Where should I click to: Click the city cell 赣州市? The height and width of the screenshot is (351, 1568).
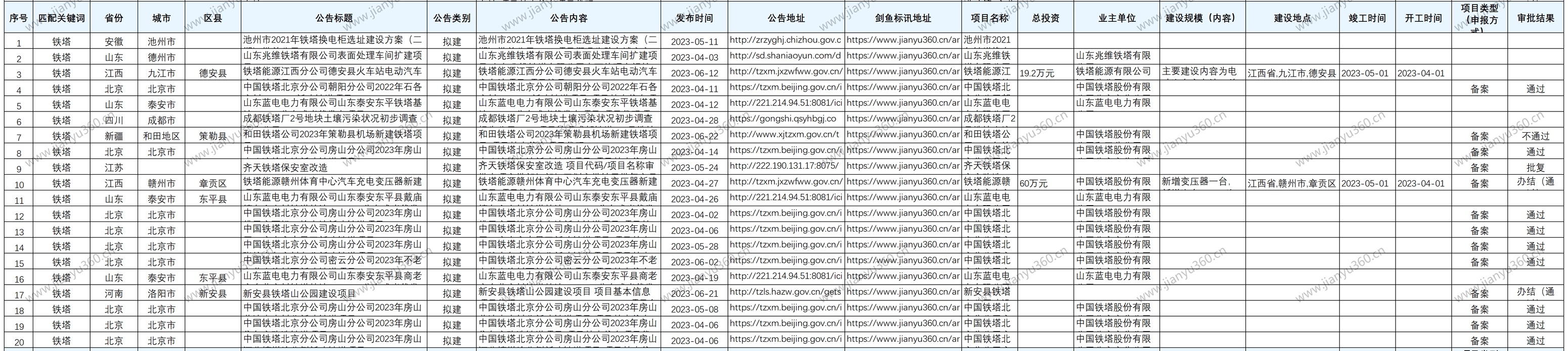tap(161, 183)
